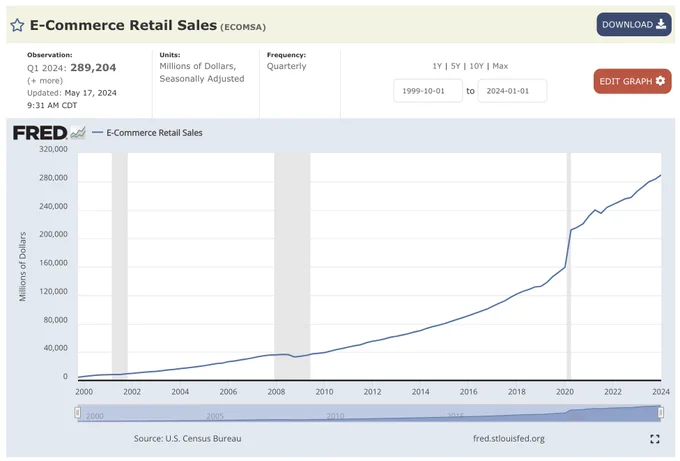
Task: Click the 2008 recession shaded band
Action: click(292, 266)
